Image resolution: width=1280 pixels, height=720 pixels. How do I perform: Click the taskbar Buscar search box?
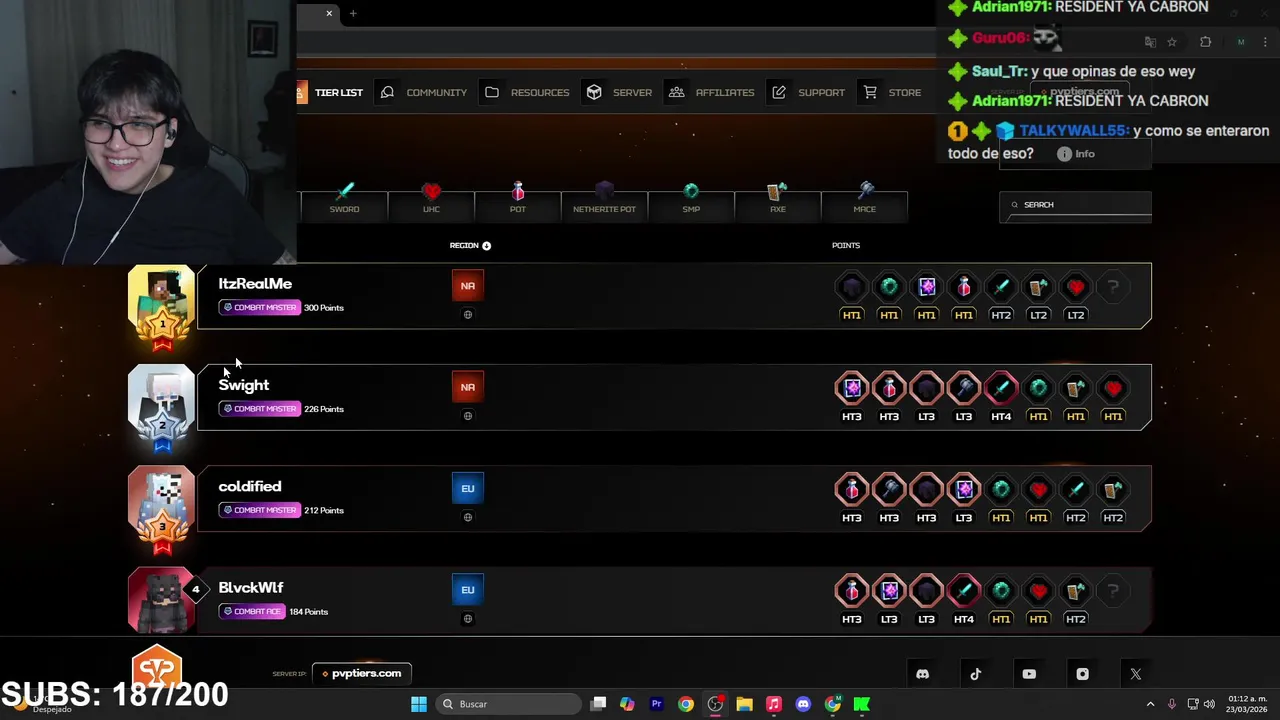pyautogui.click(x=508, y=704)
